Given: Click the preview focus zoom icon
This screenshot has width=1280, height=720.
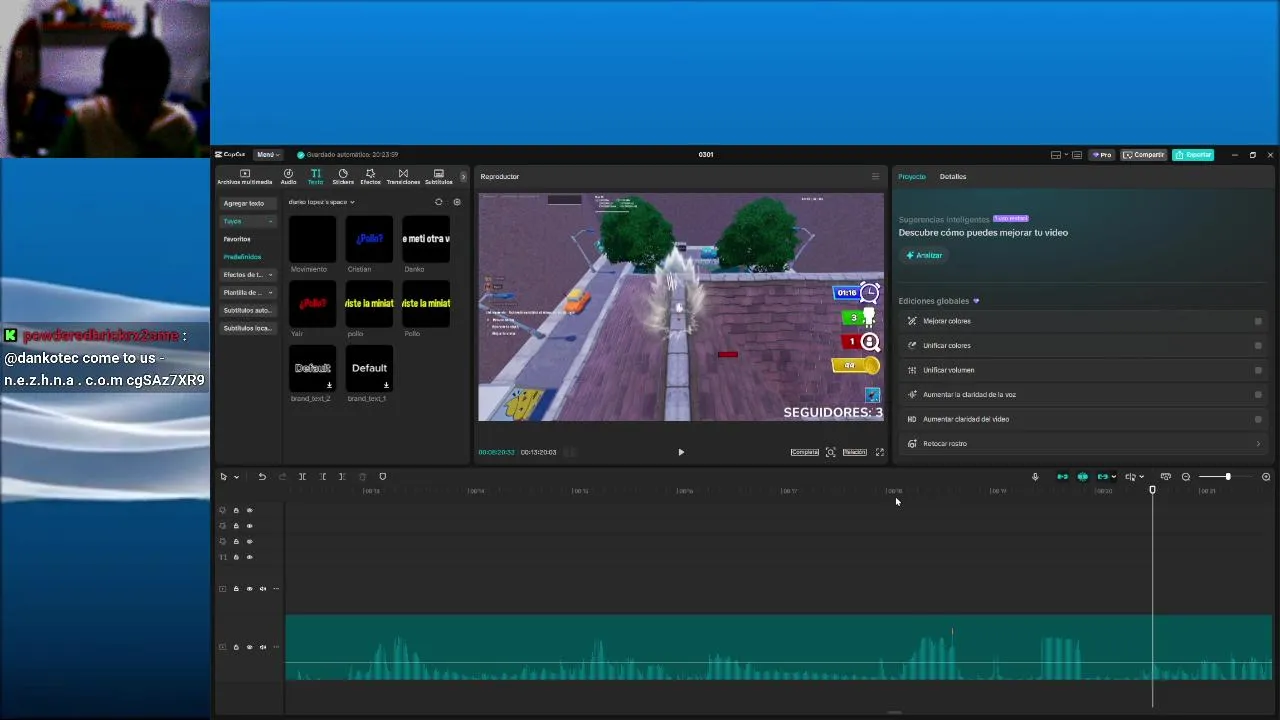Looking at the screenshot, I should tap(830, 452).
